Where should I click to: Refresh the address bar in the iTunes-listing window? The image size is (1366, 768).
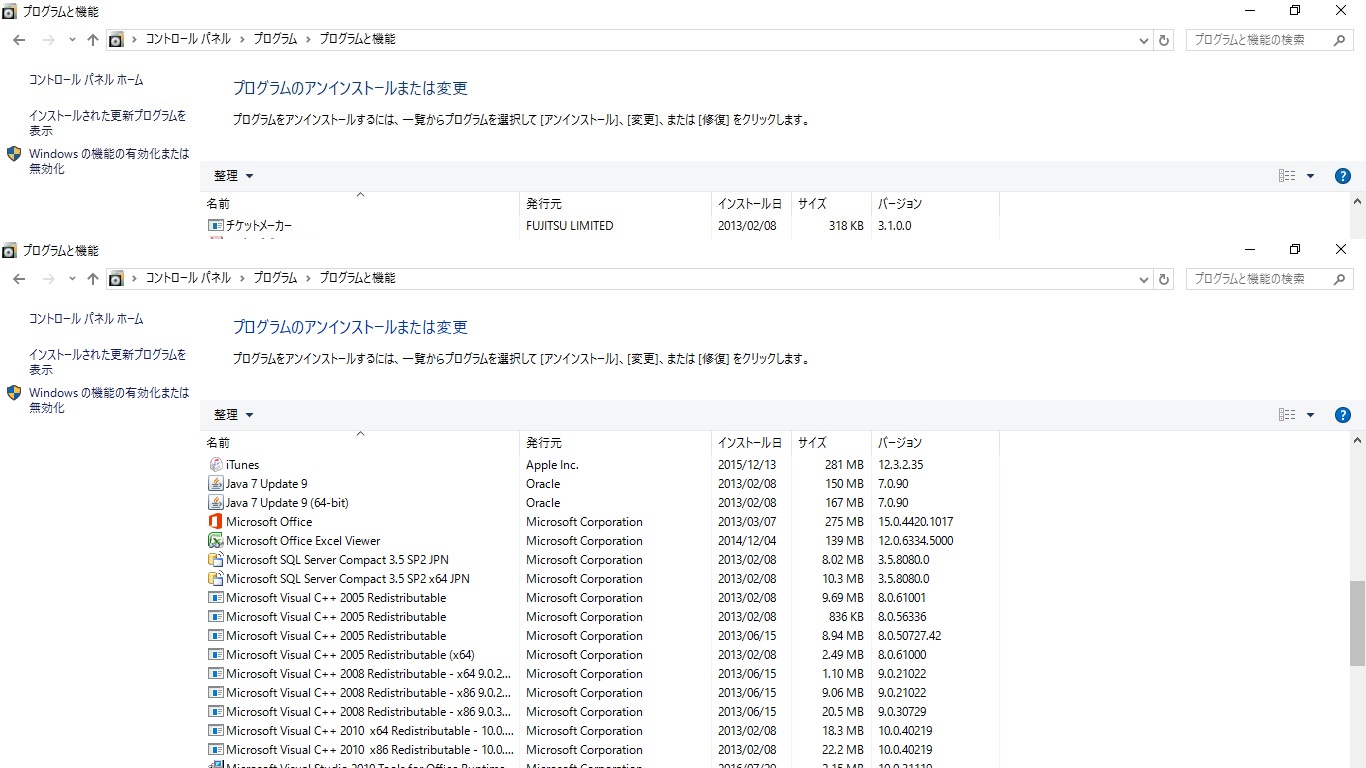pyautogui.click(x=1164, y=279)
